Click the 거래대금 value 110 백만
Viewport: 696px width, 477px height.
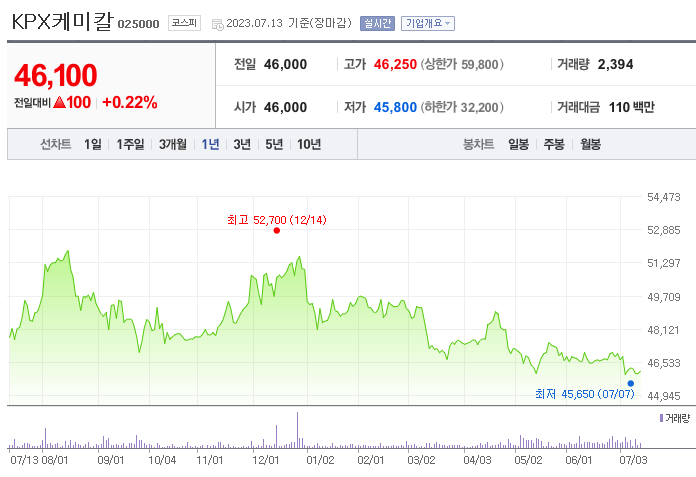click(x=631, y=107)
